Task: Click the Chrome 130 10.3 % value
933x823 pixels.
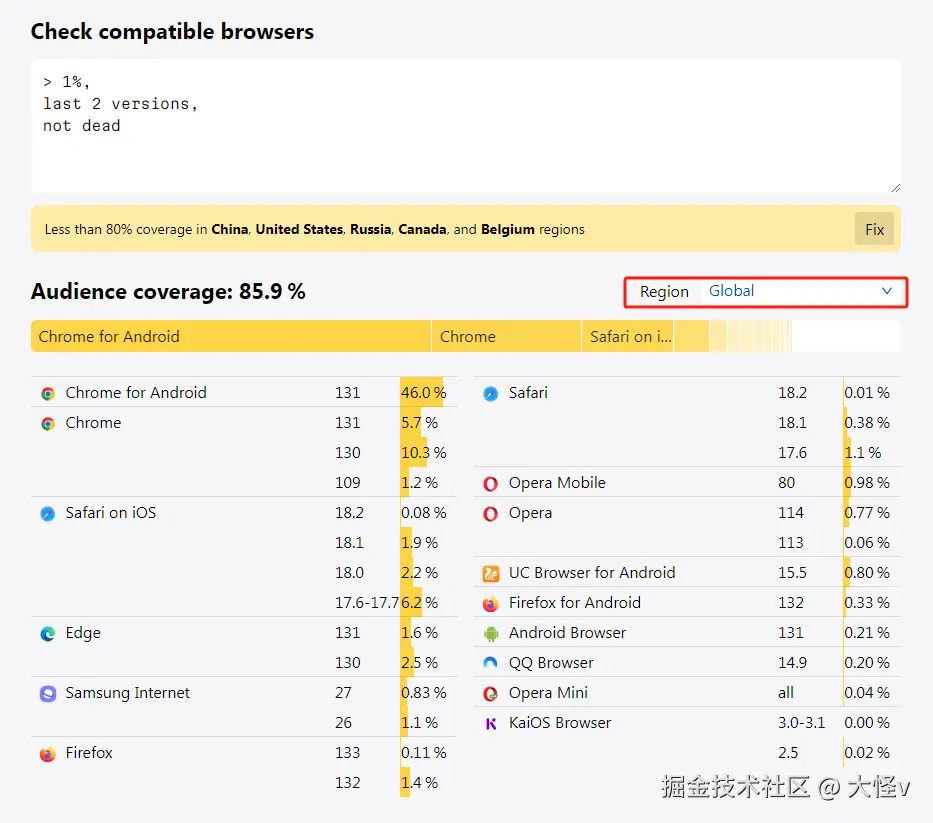Action: [423, 453]
